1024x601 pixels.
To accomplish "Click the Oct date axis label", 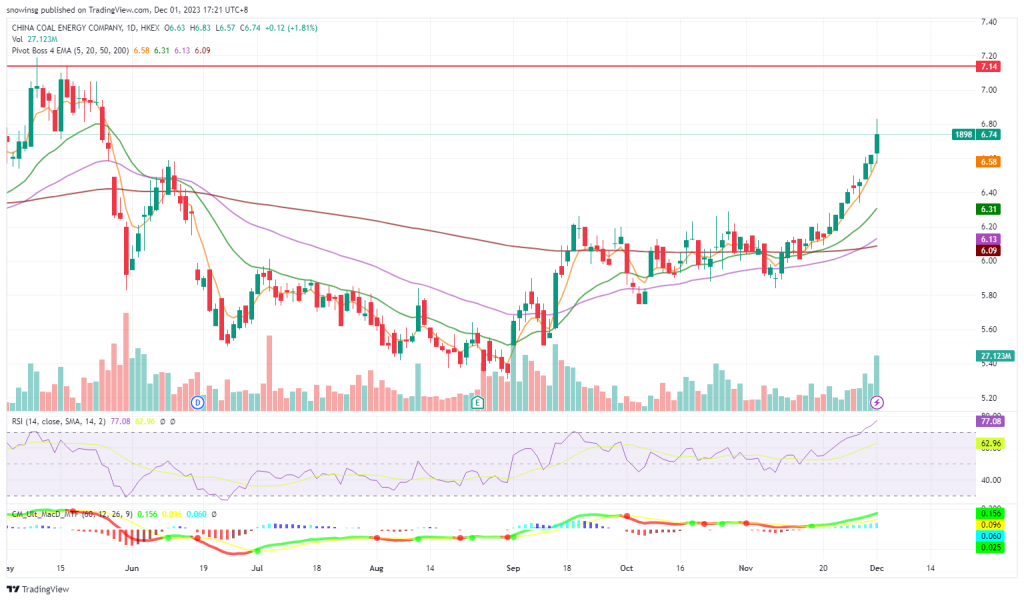I will point(626,568).
